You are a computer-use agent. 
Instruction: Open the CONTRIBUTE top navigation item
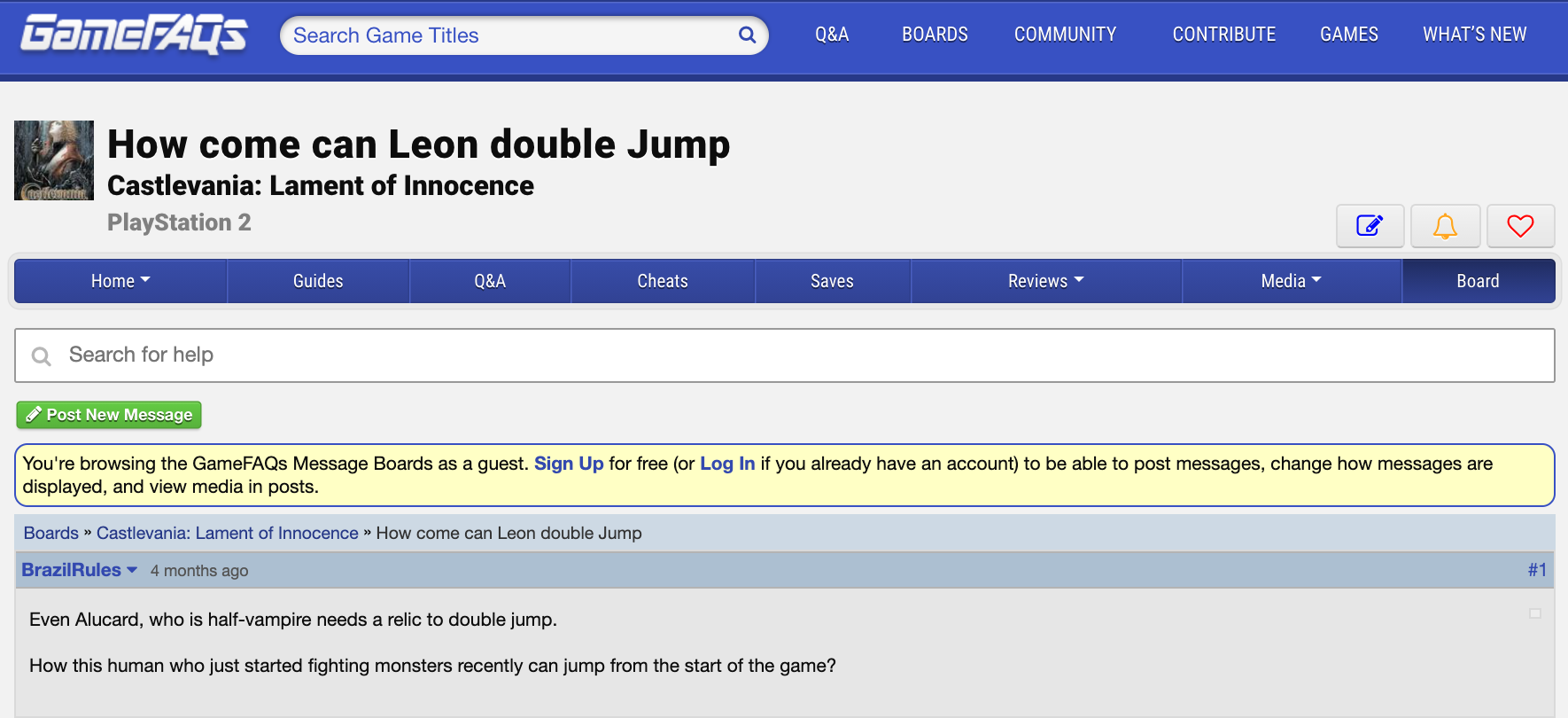[x=1224, y=35]
